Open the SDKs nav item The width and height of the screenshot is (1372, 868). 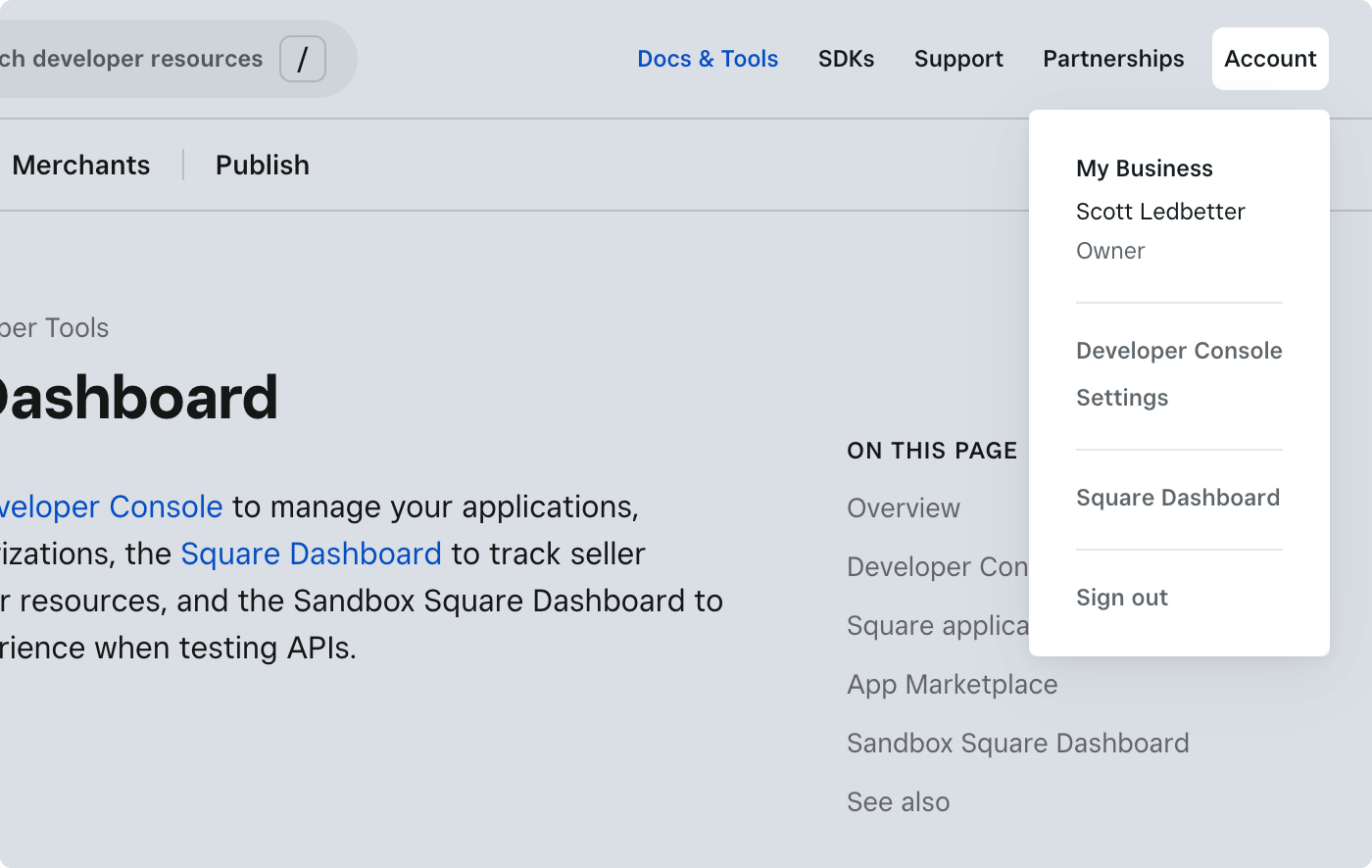(846, 59)
